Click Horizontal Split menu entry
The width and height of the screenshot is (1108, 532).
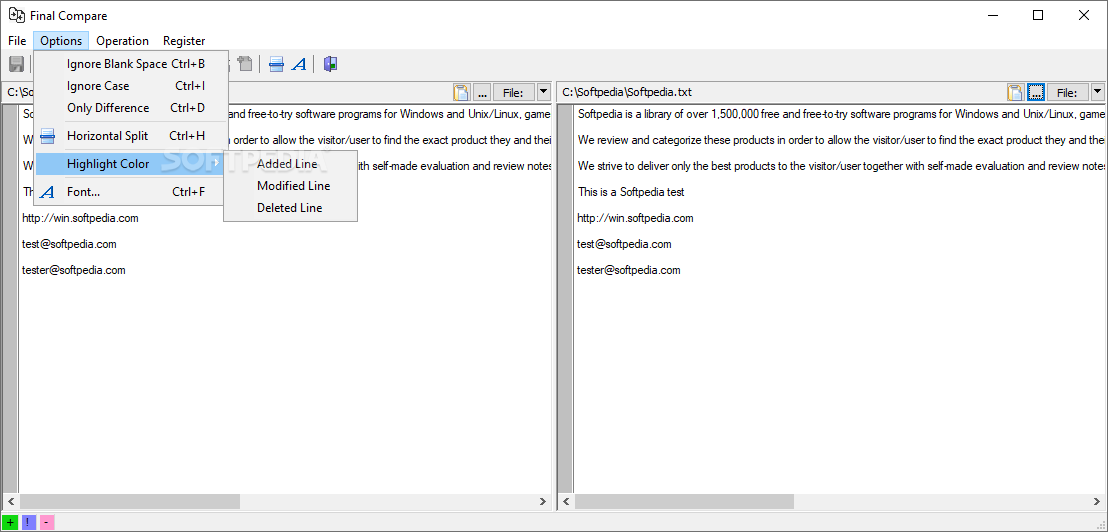[131, 136]
